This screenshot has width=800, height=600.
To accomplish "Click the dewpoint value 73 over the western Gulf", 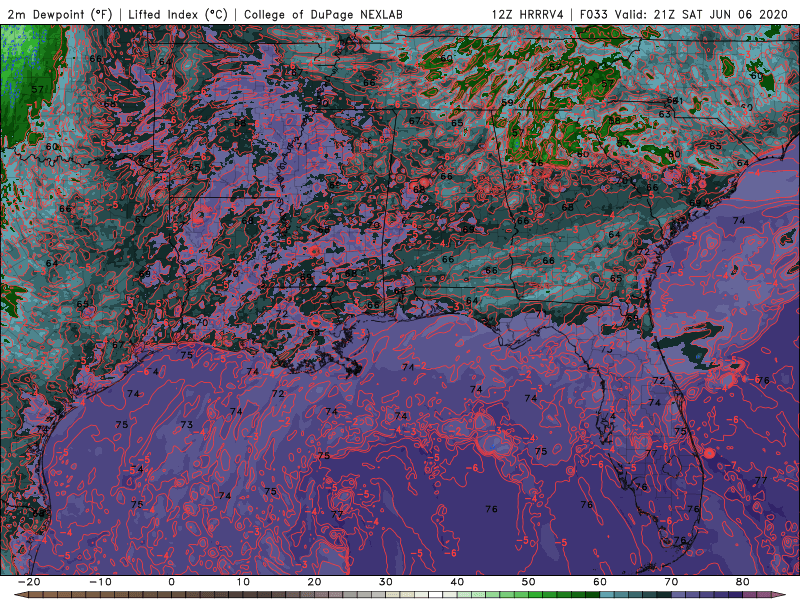I will (187, 424).
